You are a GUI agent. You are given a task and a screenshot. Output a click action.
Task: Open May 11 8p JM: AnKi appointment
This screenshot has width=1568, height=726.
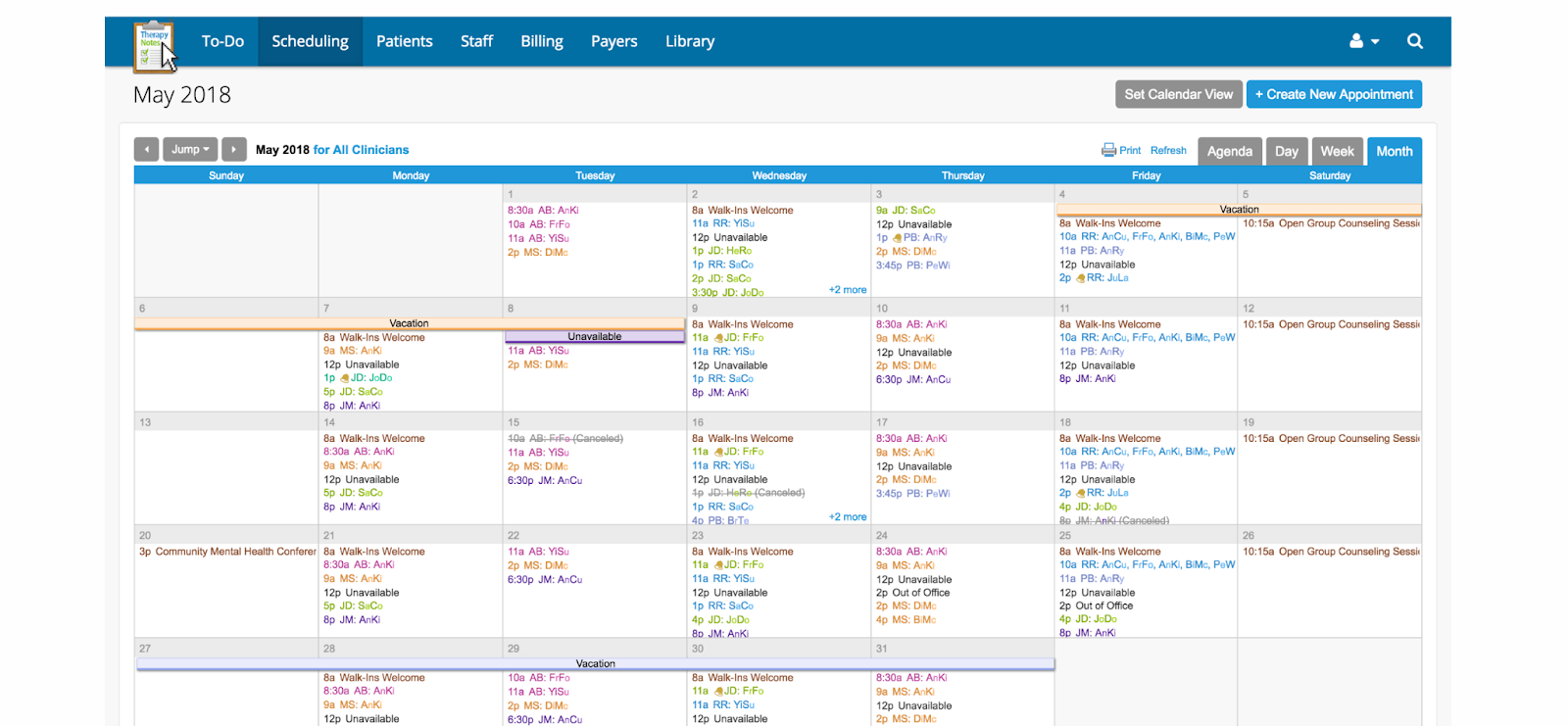click(1087, 378)
